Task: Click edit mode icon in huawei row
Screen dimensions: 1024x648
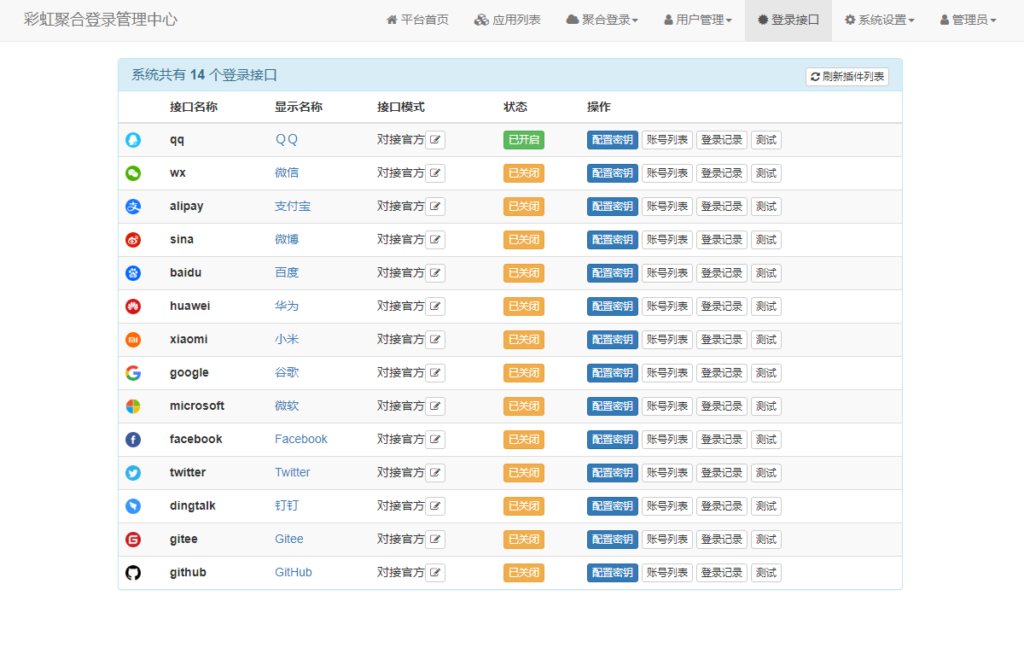Action: pyautogui.click(x=436, y=307)
